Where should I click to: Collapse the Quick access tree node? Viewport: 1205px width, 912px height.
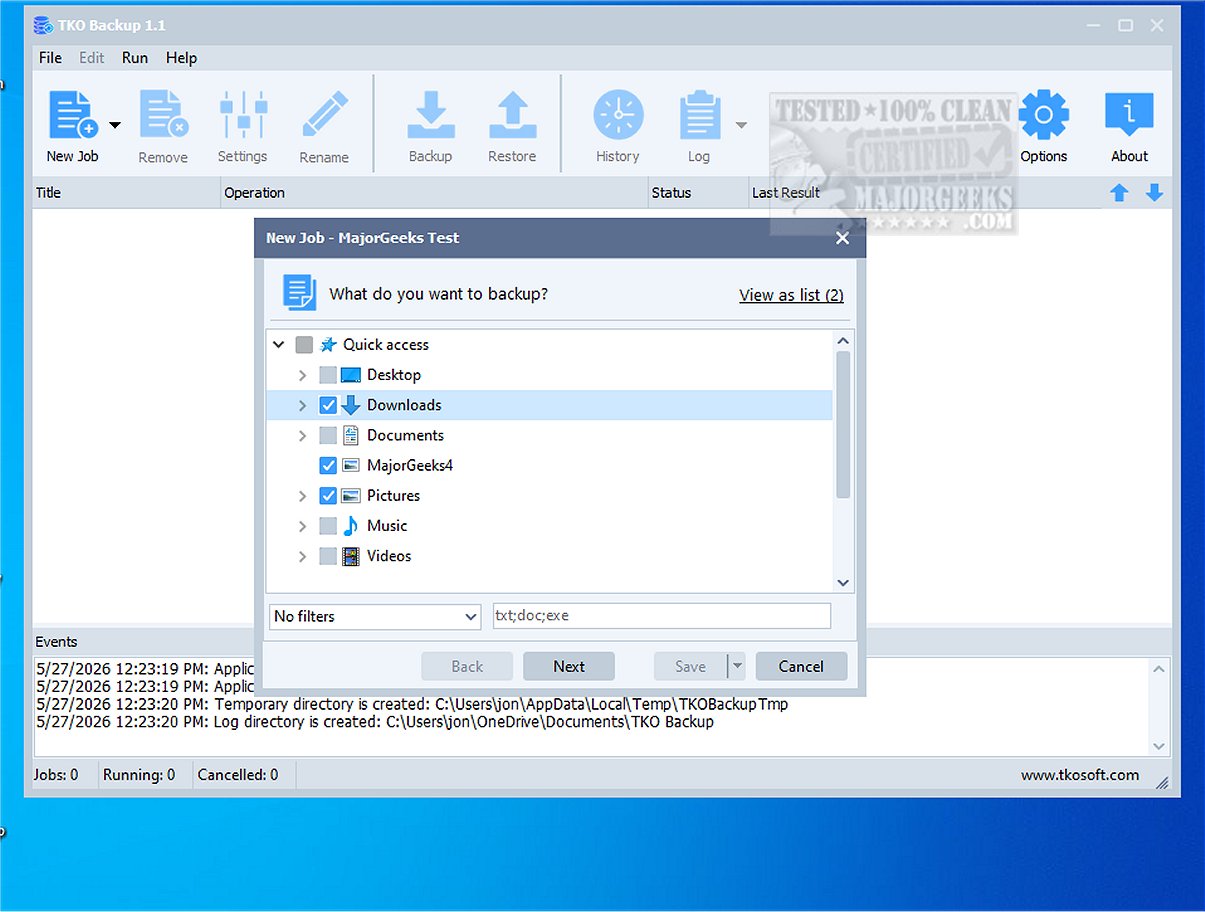[279, 345]
